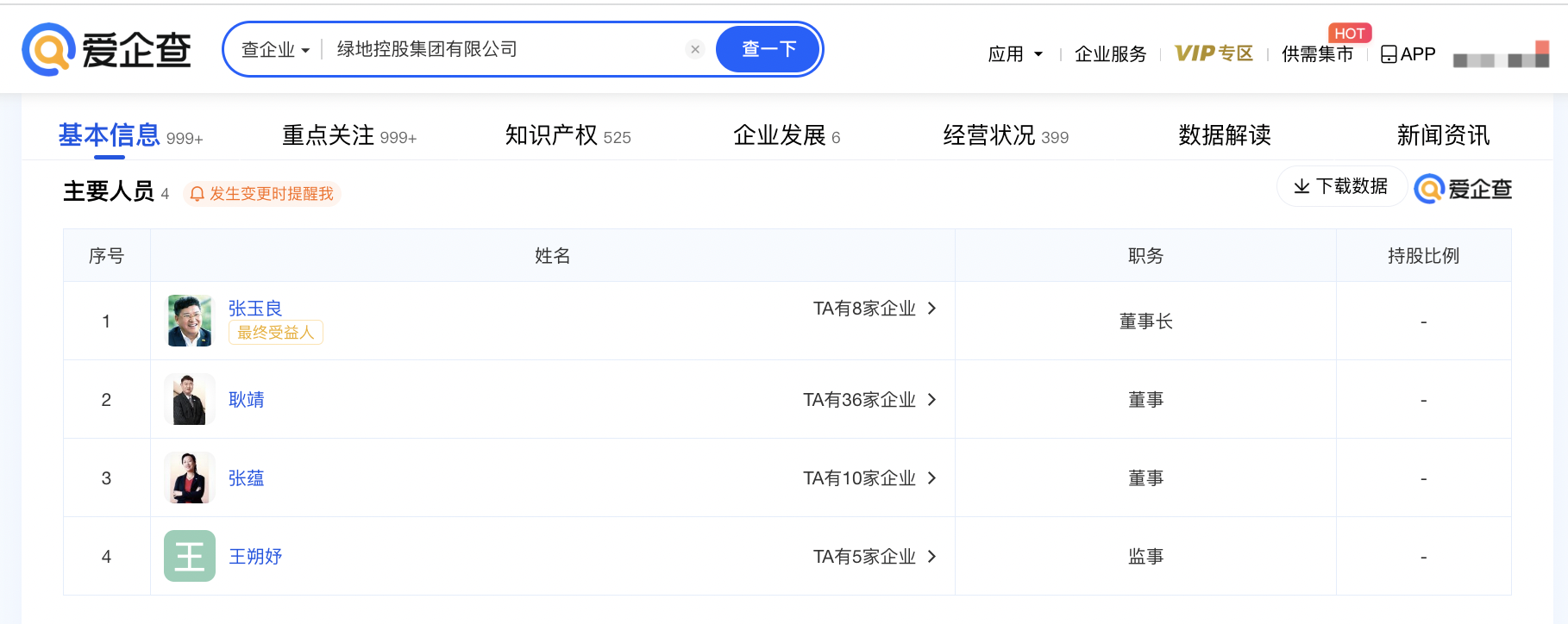Click the blurred user account area

click(1501, 55)
